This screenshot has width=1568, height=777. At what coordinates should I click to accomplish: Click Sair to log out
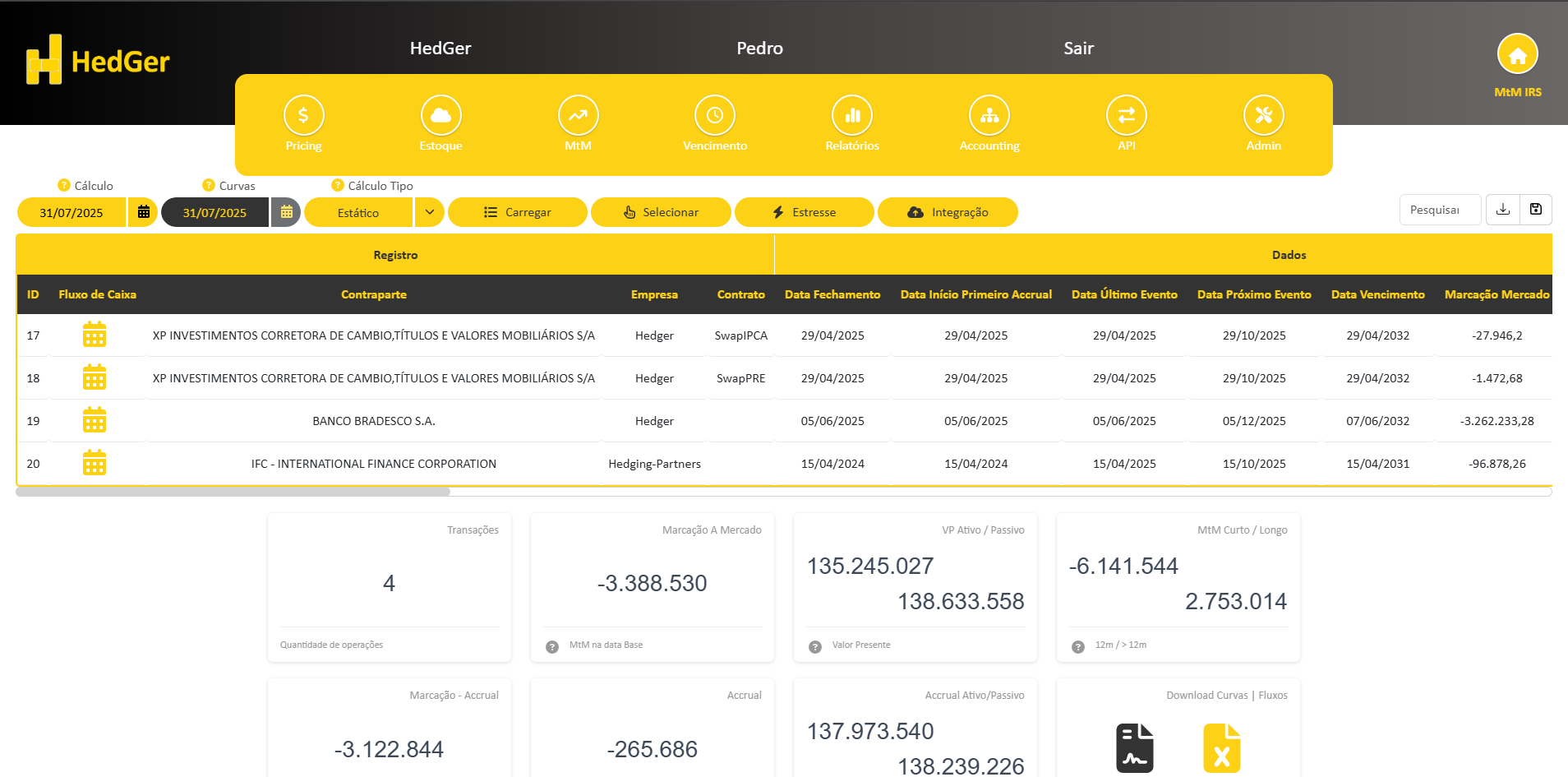coord(1078,49)
